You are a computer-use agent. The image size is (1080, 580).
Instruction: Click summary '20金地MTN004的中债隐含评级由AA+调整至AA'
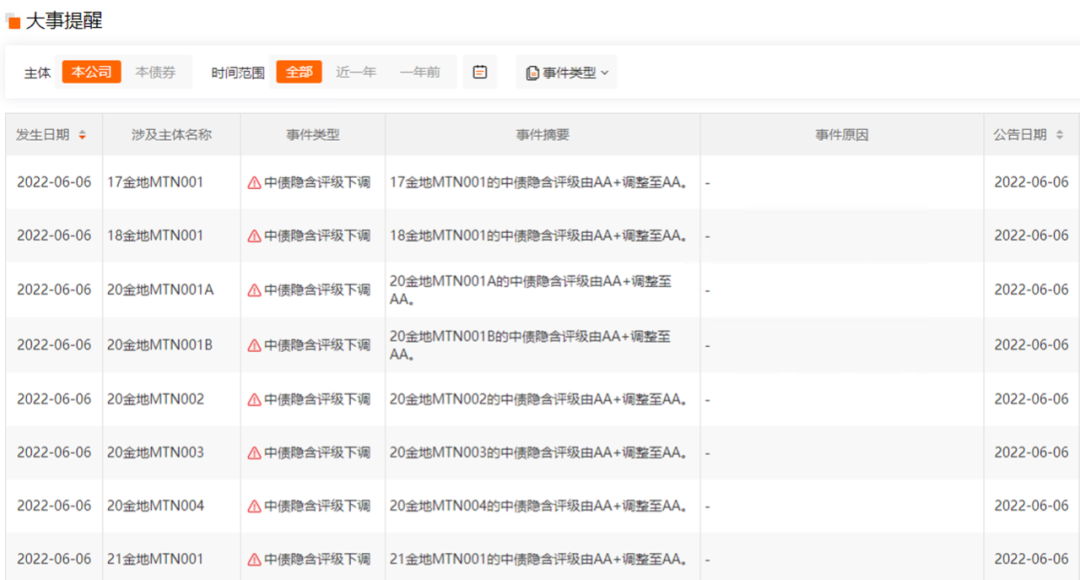(539, 506)
